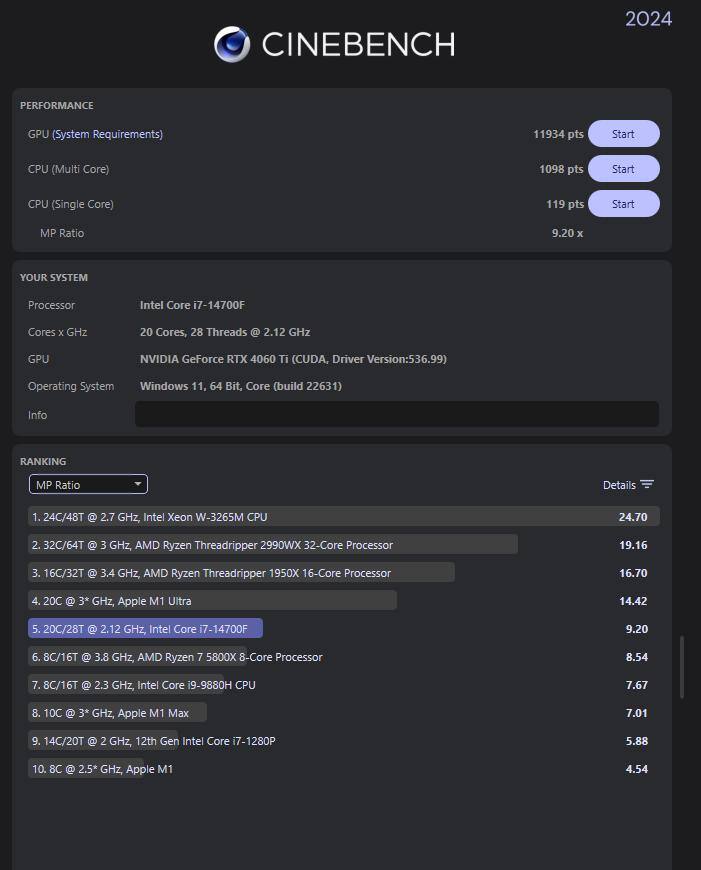Start the GPU benchmark
The width and height of the screenshot is (701, 870).
click(623, 133)
